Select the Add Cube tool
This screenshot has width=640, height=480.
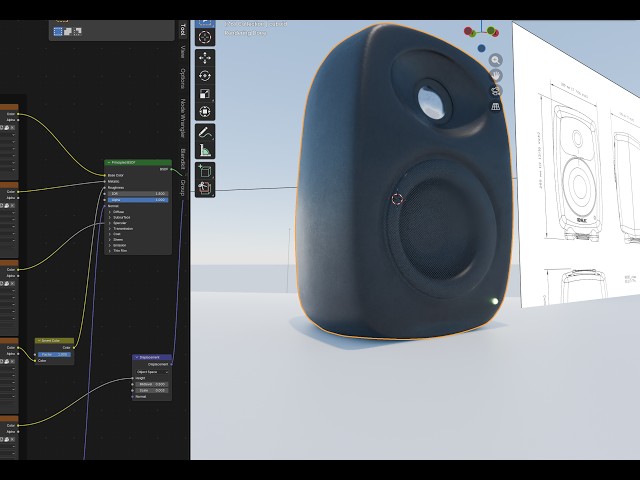click(204, 171)
